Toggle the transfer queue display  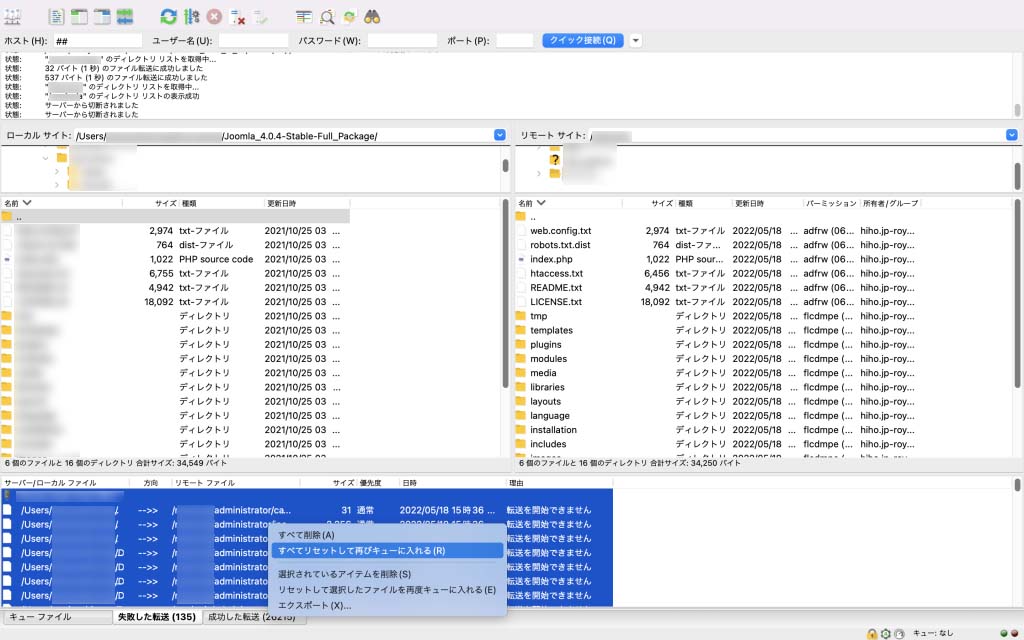point(125,16)
